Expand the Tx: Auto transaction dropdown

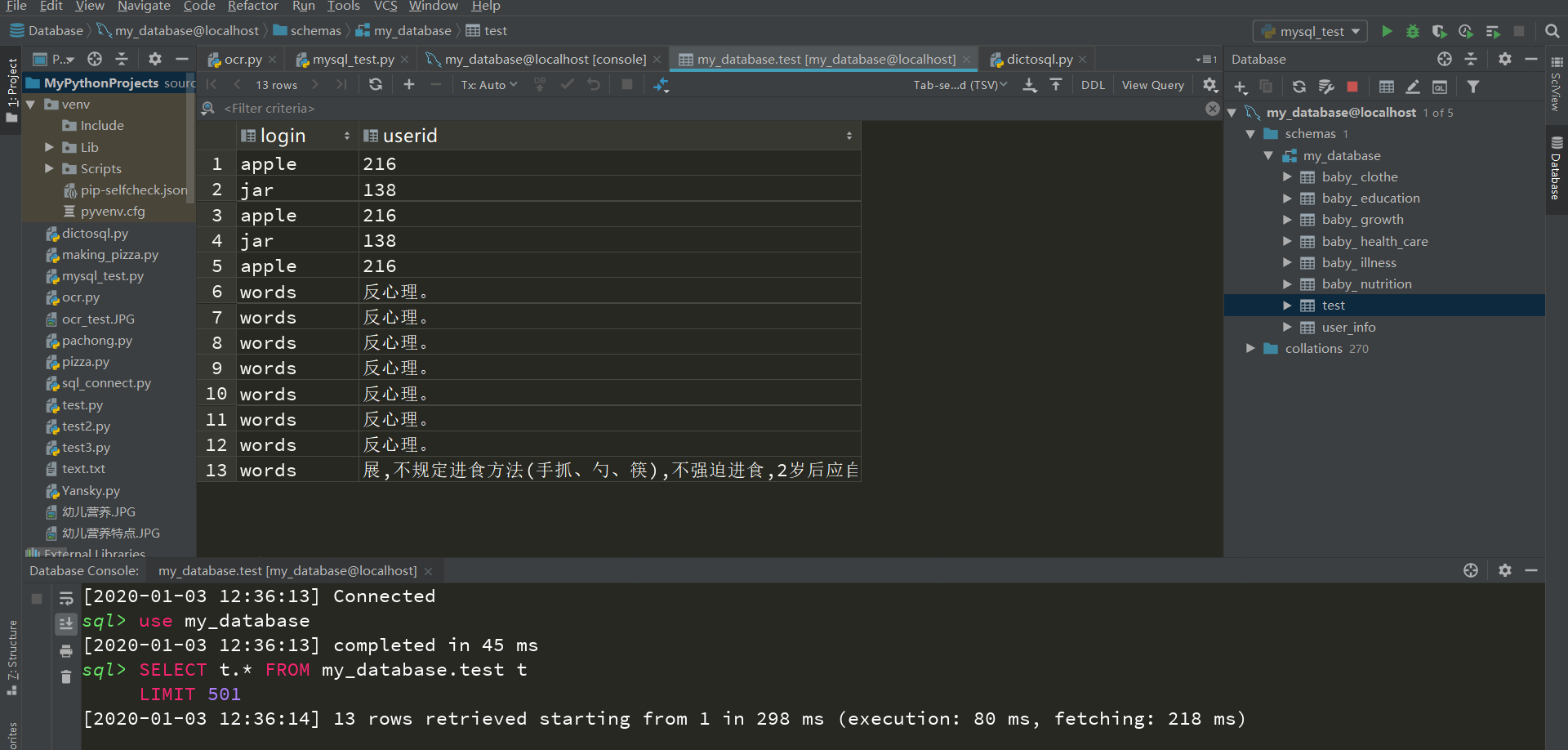point(488,84)
